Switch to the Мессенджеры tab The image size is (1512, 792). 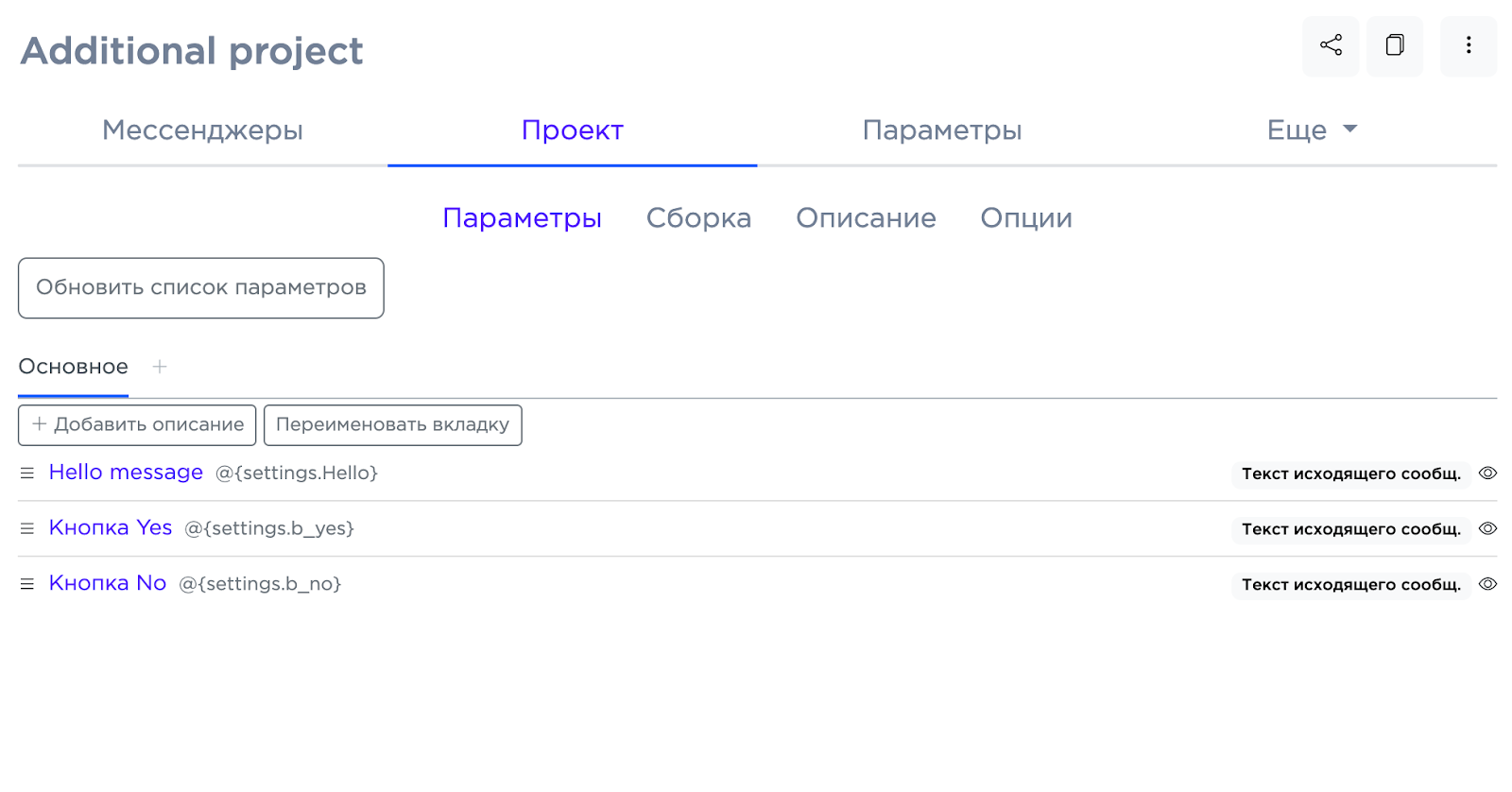(202, 130)
